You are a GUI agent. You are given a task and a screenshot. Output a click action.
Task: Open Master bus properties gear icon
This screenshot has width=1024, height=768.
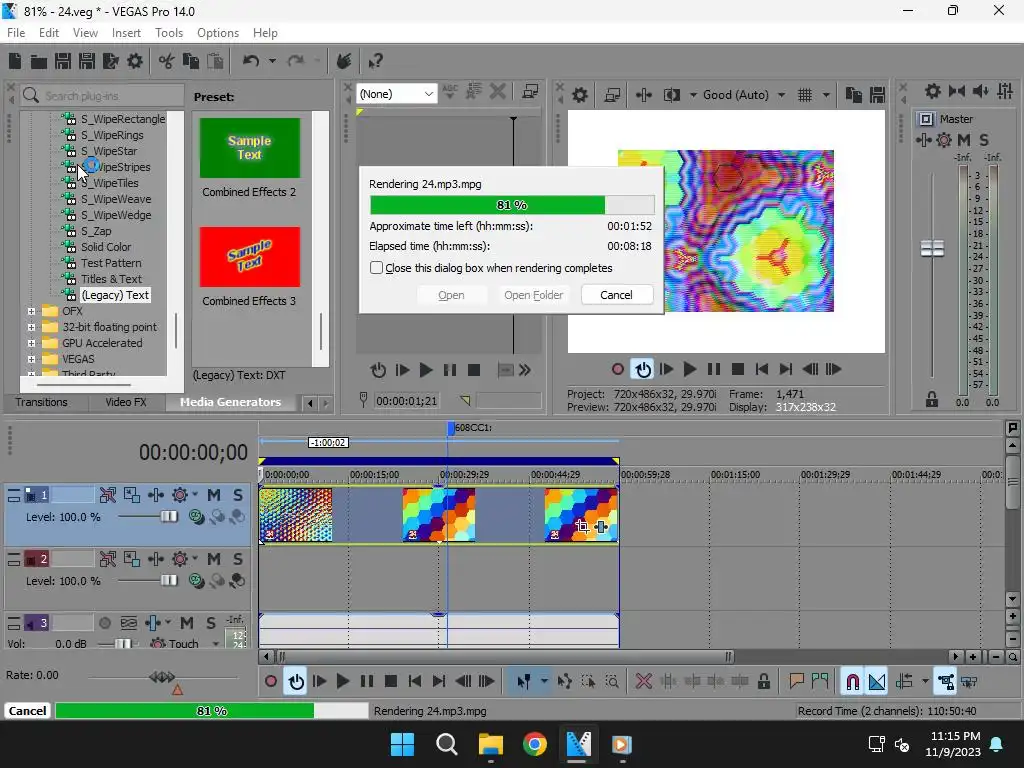tap(933, 91)
